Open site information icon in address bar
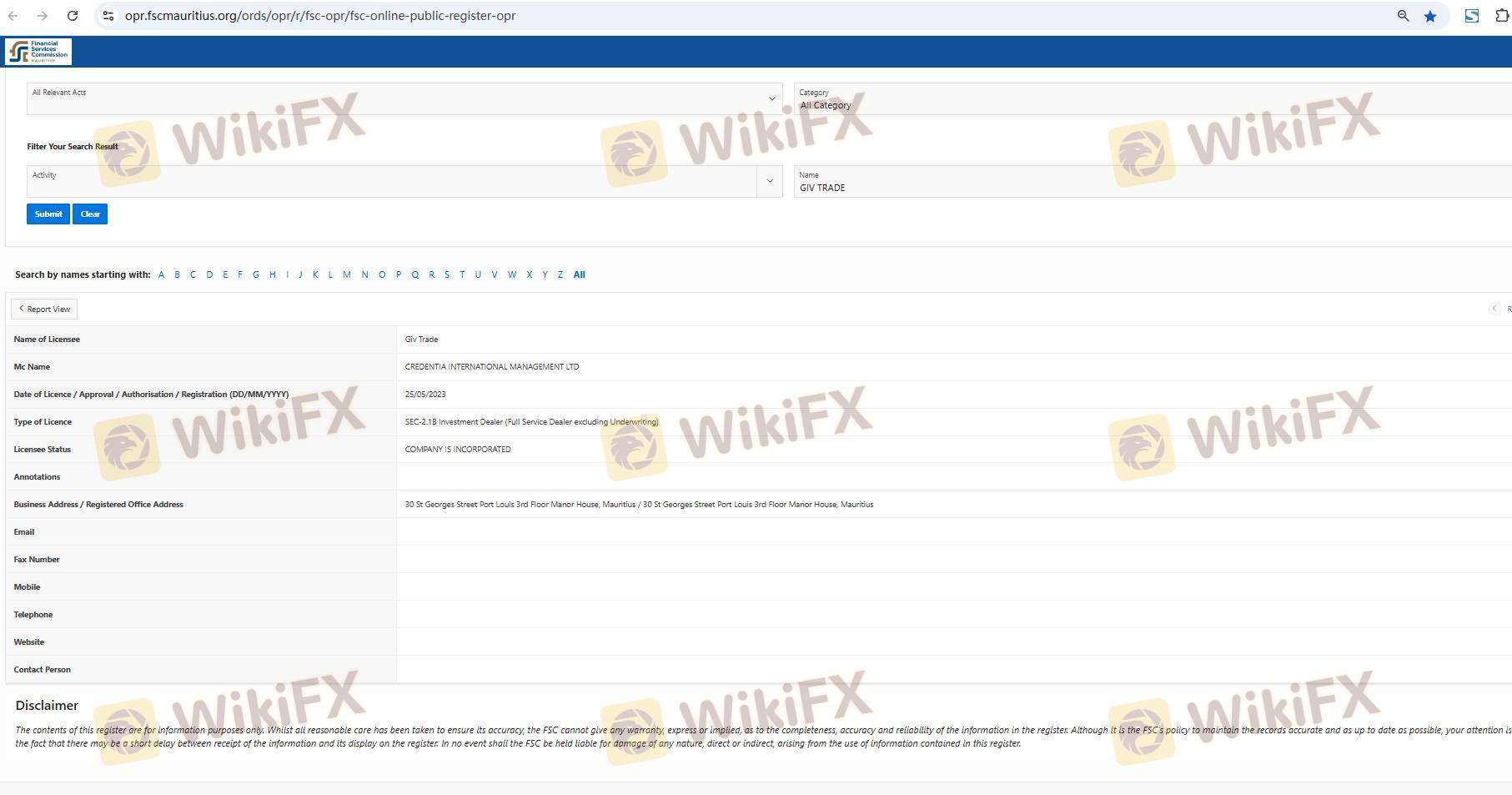 tap(108, 16)
